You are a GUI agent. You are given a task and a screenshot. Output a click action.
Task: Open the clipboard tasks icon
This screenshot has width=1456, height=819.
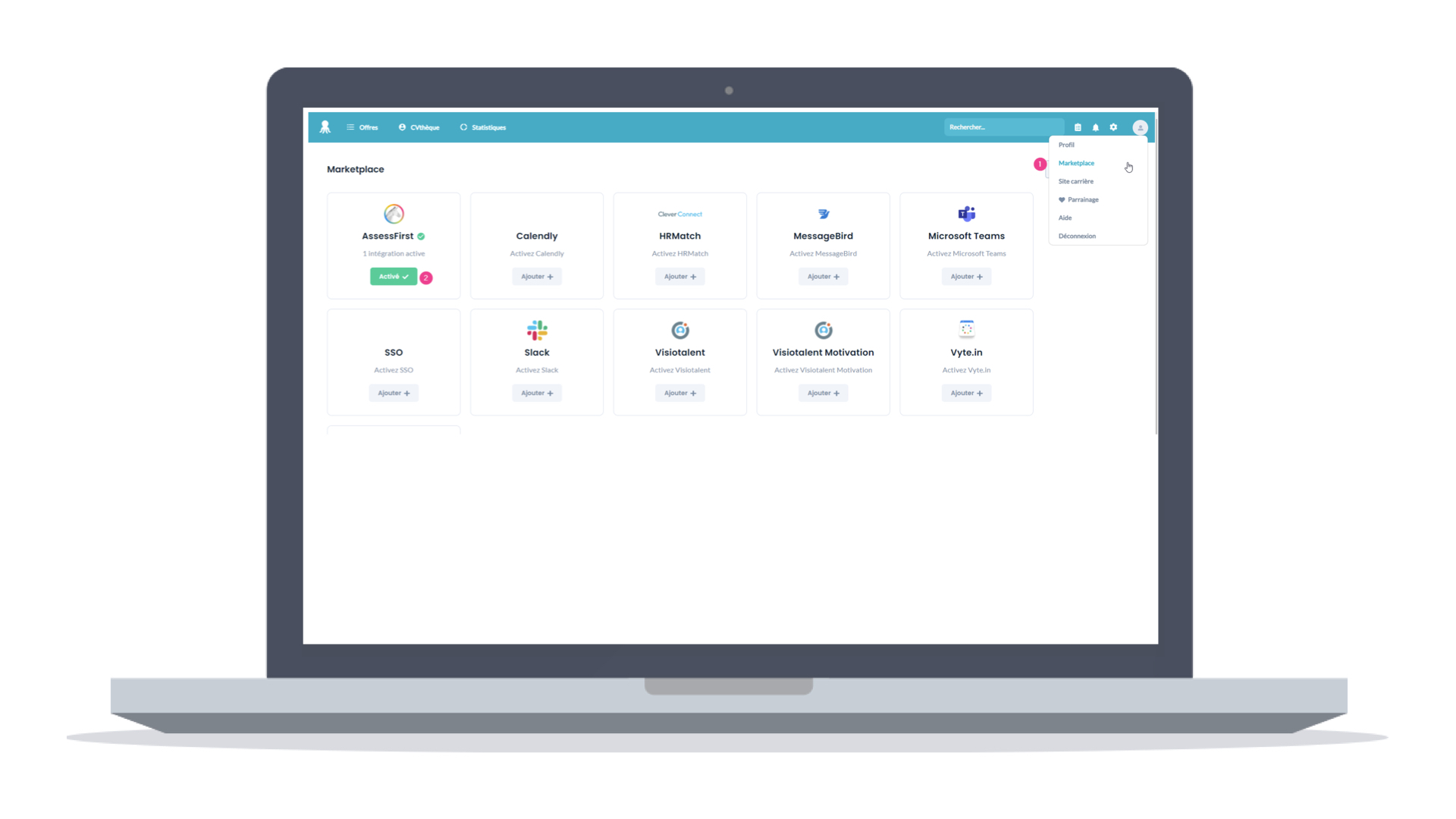coord(1078,127)
